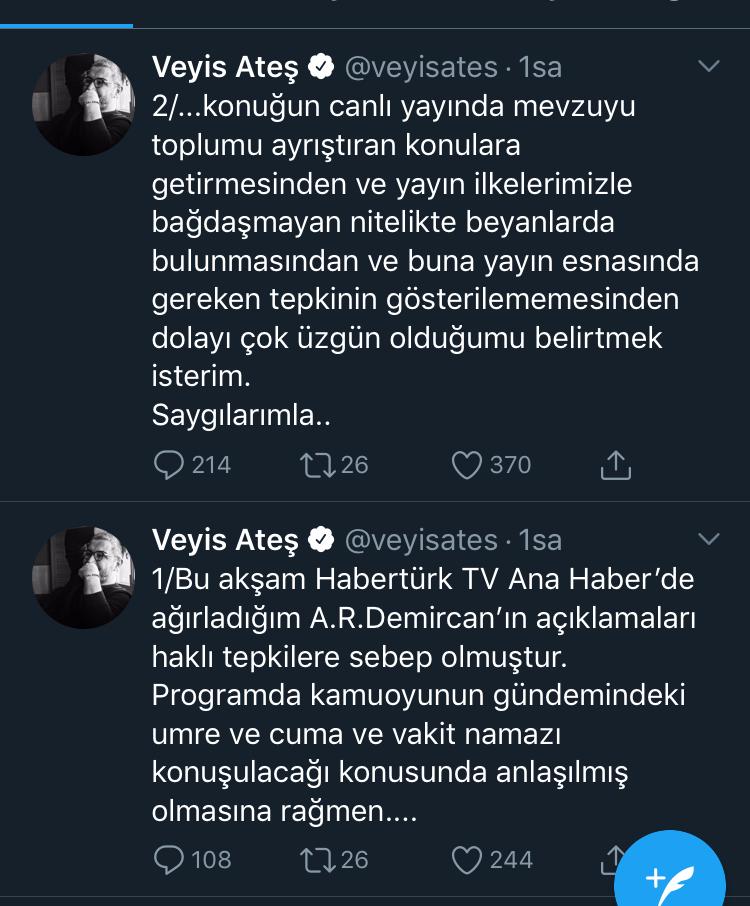Screen dimensions: 750x906
Task: Tap the avatar beside the "1/Bu akşam" tweet
Action: pos(84,578)
